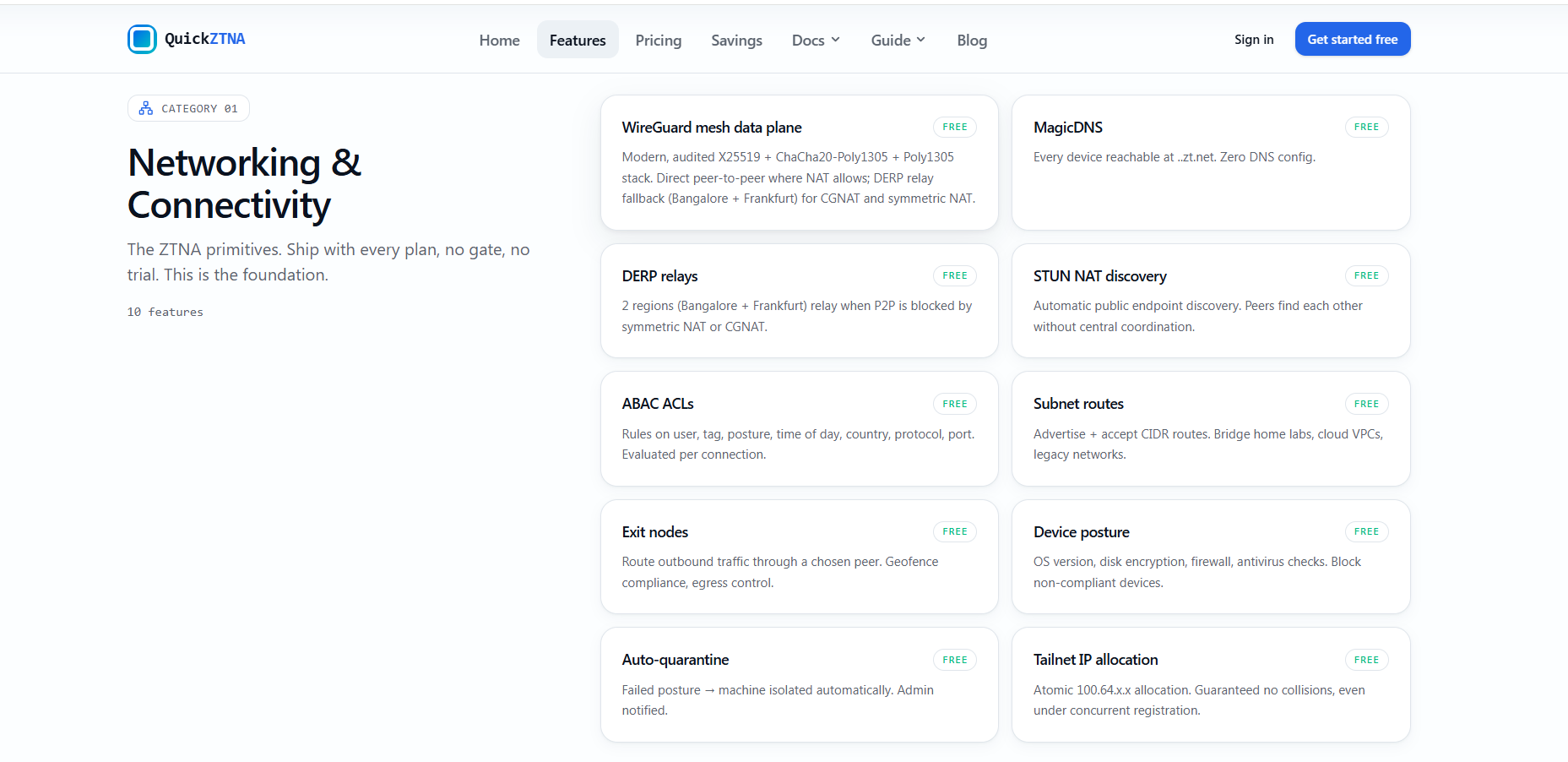Image resolution: width=1568 pixels, height=762 pixels.
Task: Click FREE badge on ABAC ACLs card
Action: click(x=955, y=404)
